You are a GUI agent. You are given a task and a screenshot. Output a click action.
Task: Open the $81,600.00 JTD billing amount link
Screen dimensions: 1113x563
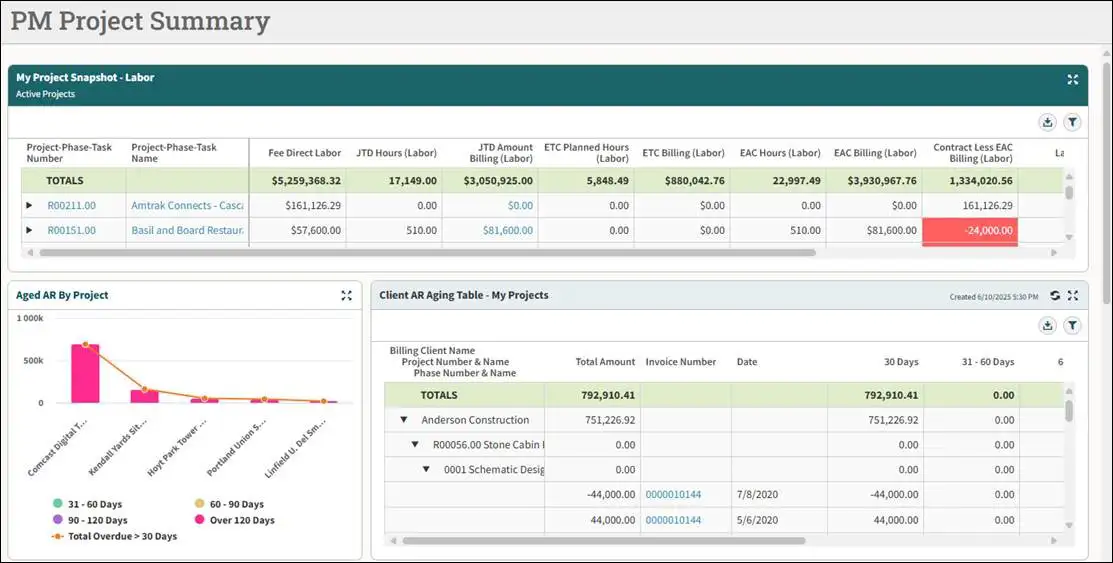point(508,230)
